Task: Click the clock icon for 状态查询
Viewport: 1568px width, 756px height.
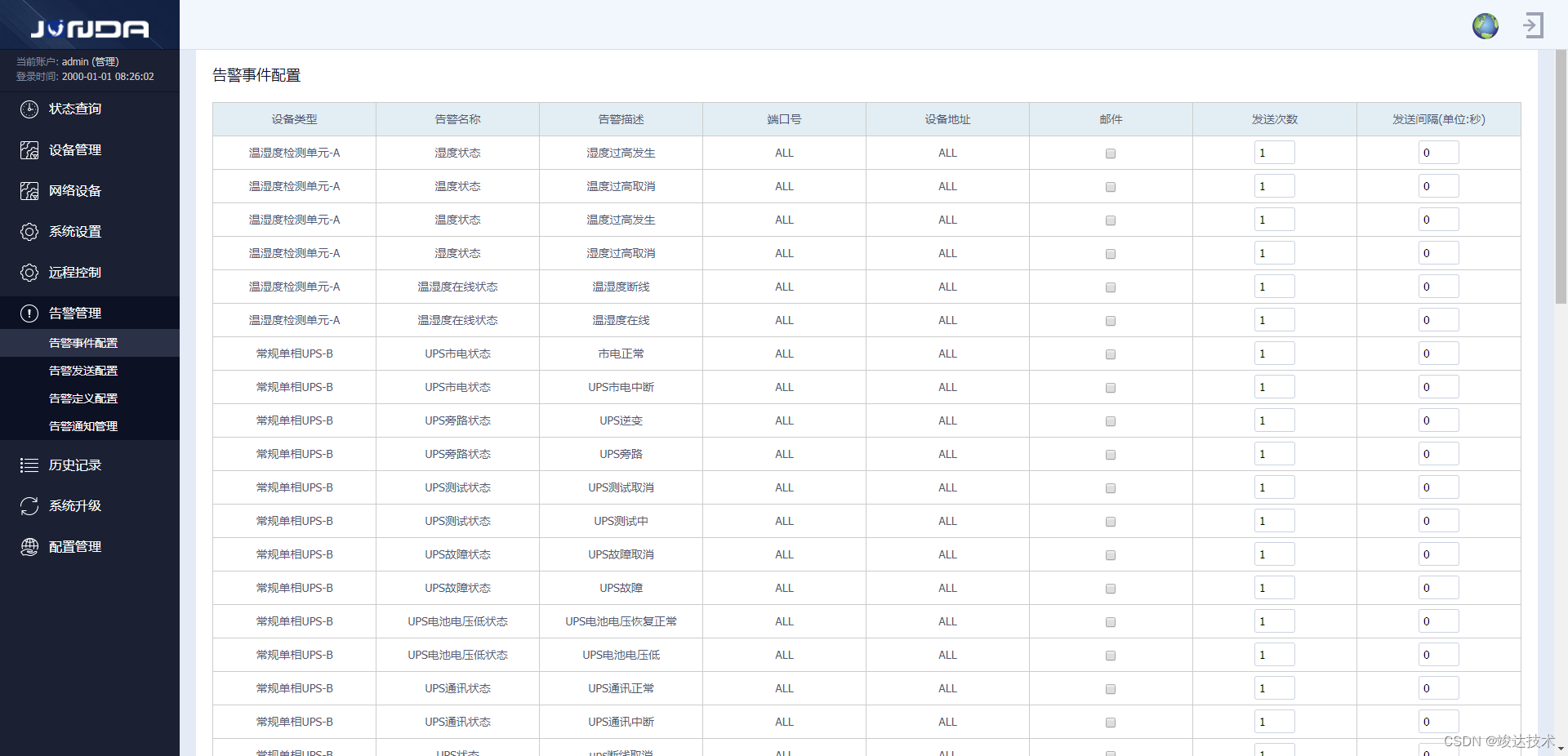Action: [29, 109]
